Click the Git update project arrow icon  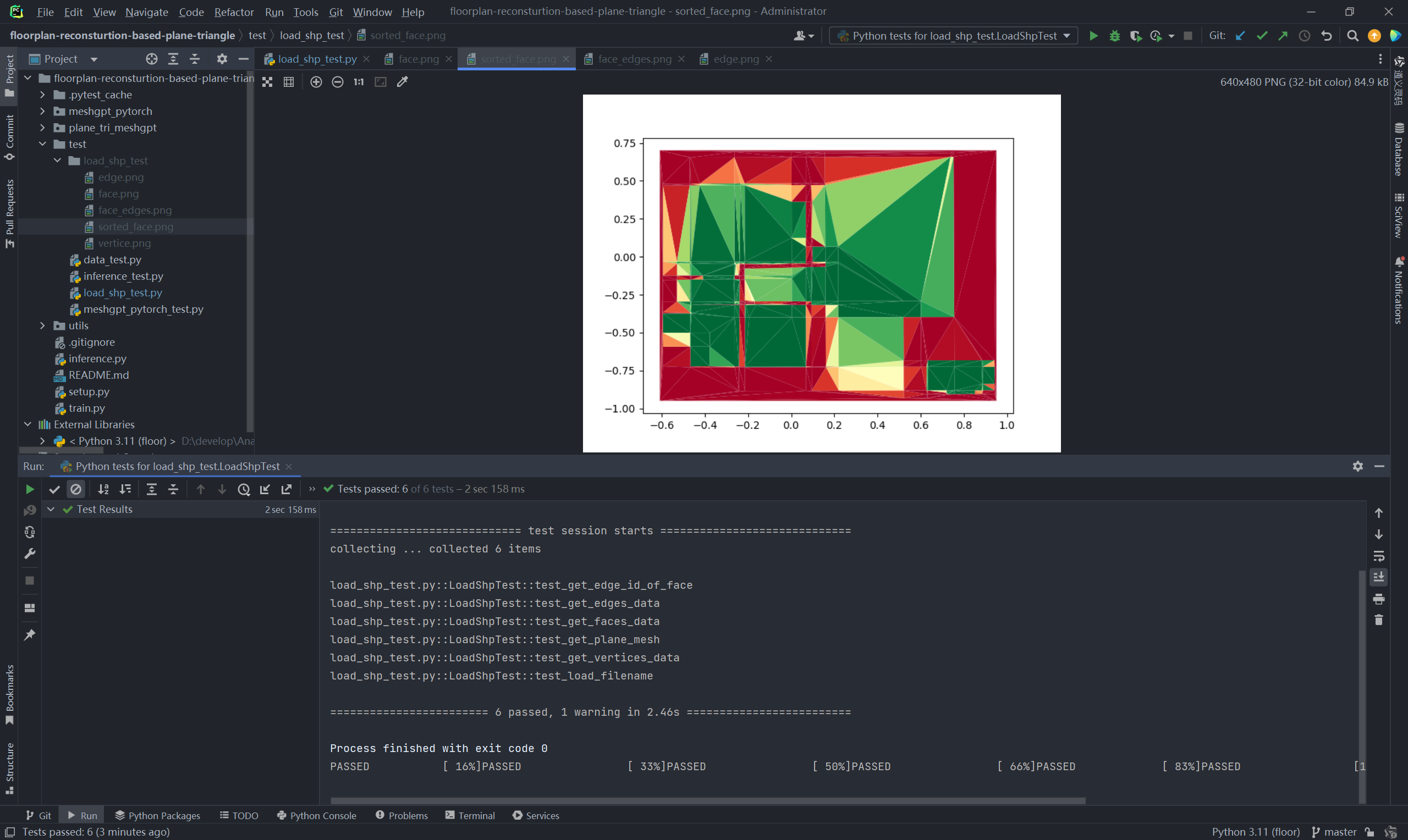pos(1240,36)
